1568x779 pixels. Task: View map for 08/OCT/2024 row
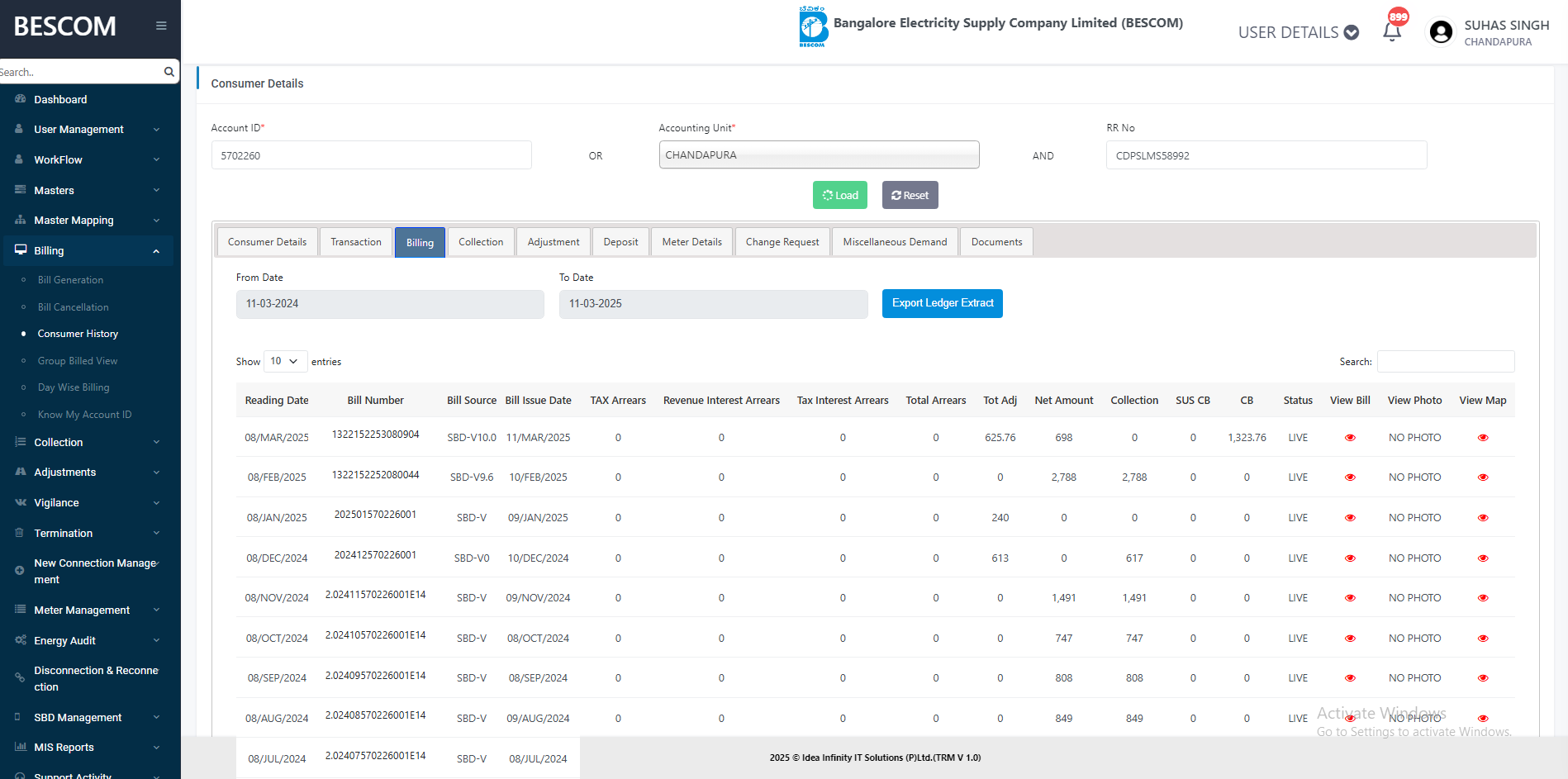coord(1483,639)
